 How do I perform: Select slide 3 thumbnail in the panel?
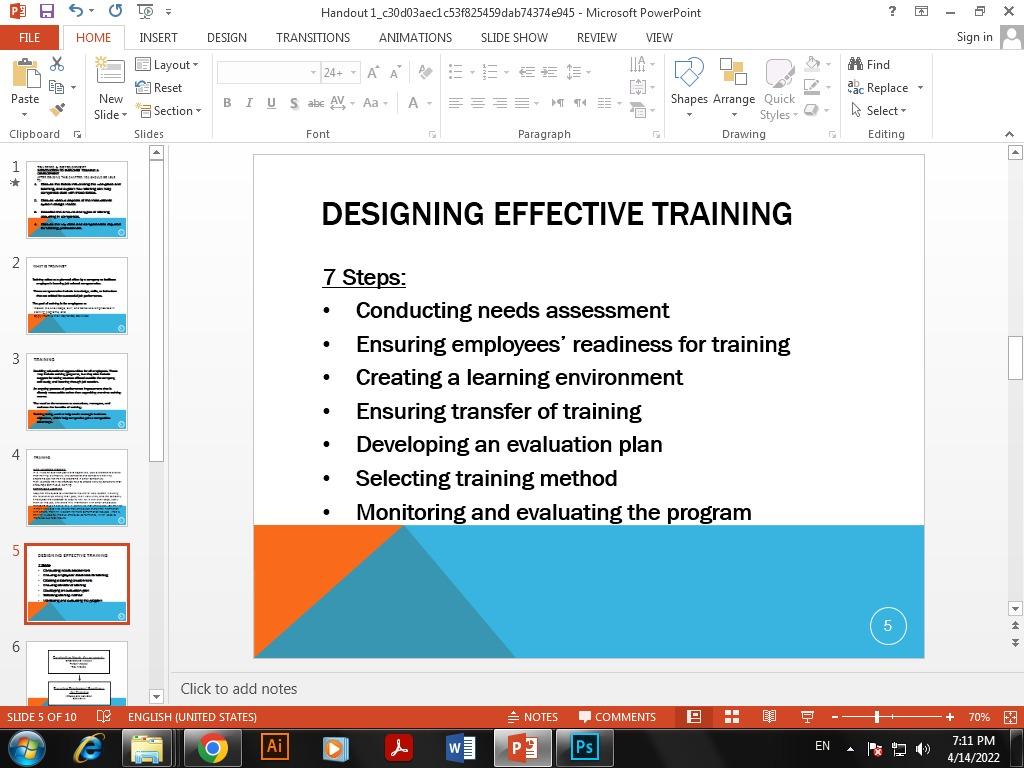point(77,391)
